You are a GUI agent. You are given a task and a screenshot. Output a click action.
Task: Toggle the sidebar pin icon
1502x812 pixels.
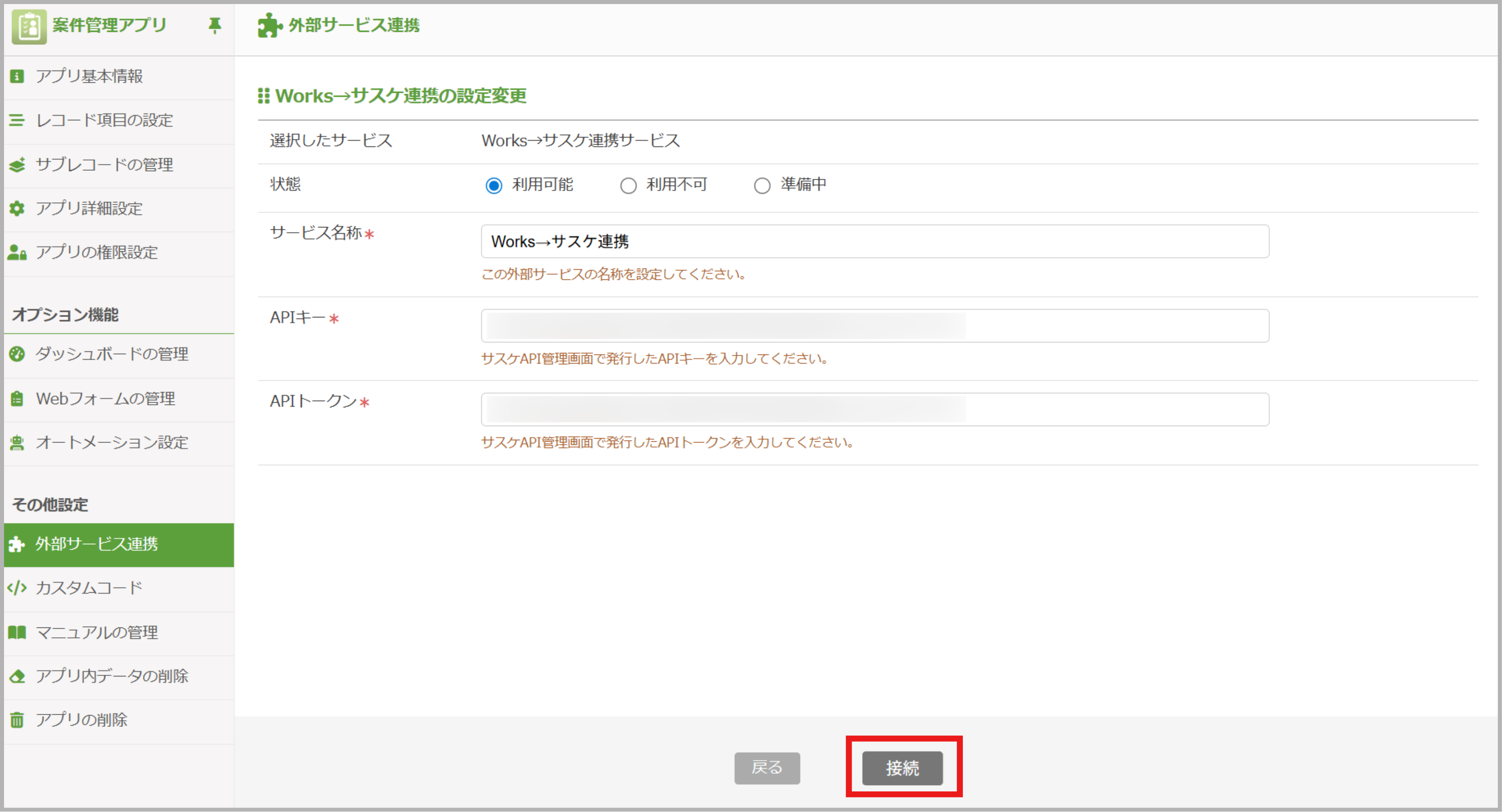(x=214, y=25)
